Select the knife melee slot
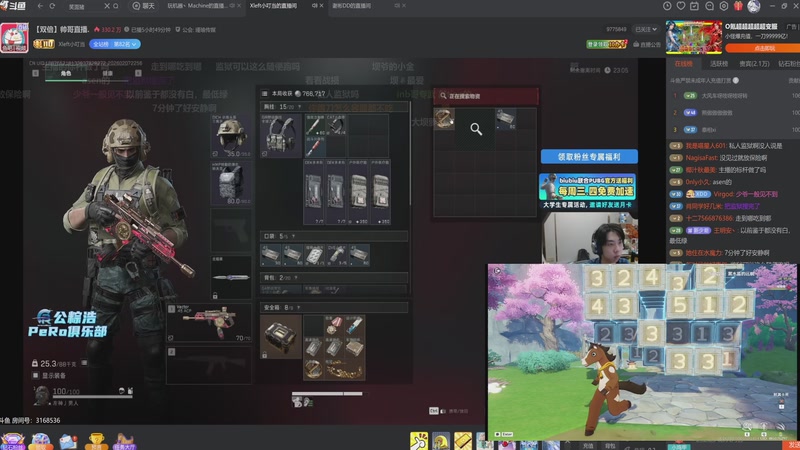Viewport: 800px width, 450px height. click(x=231, y=277)
